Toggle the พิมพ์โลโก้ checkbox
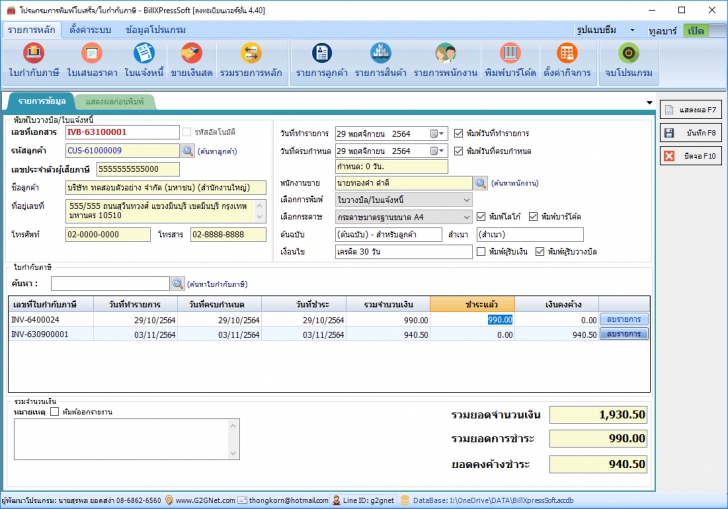 click(x=482, y=216)
